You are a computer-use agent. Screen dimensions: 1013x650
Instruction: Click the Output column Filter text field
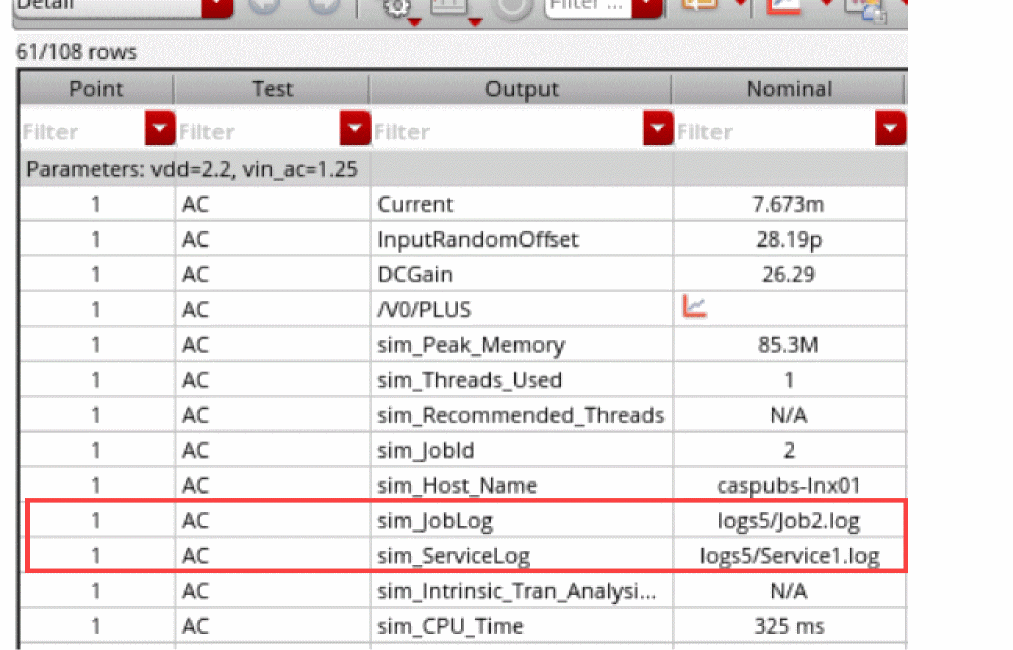coord(506,131)
